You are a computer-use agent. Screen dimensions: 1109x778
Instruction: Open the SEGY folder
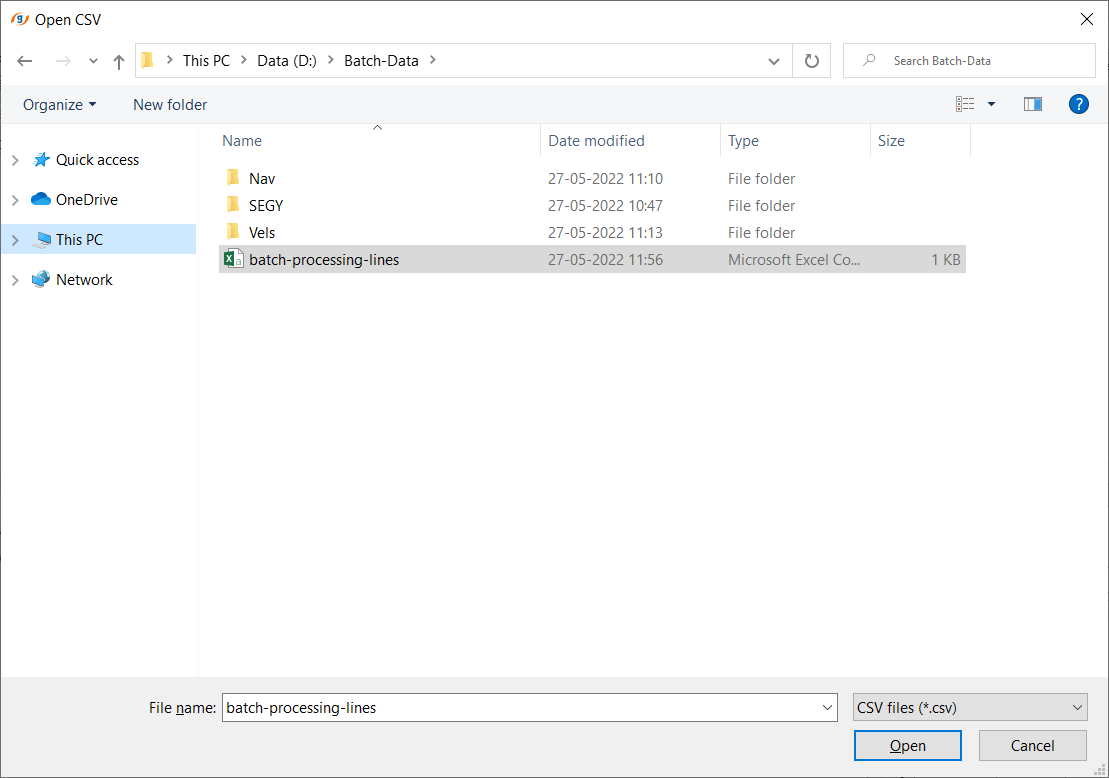tap(265, 206)
